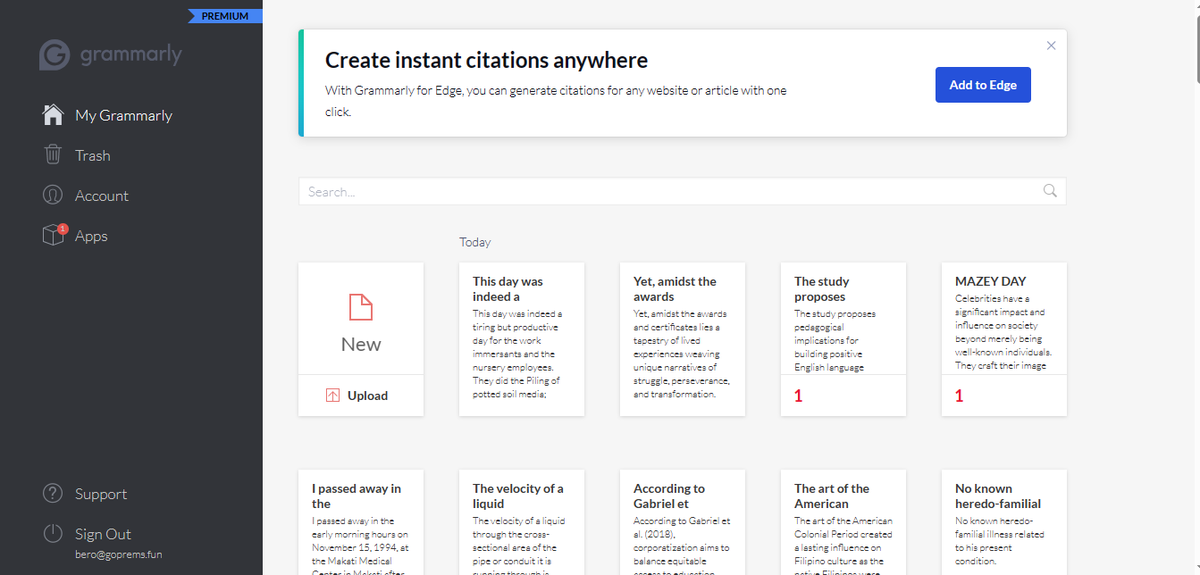Click the bero@goprems.fun email text

pyautogui.click(x=118, y=554)
